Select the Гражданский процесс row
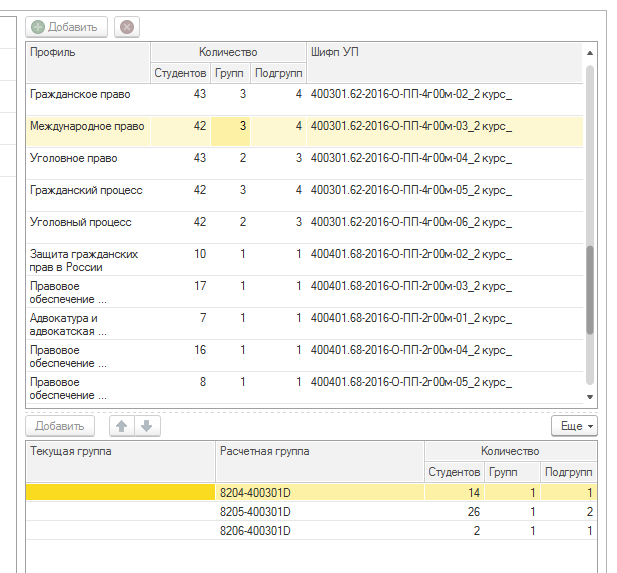Image resolution: width=617 pixels, height=573 pixels. pos(86,191)
